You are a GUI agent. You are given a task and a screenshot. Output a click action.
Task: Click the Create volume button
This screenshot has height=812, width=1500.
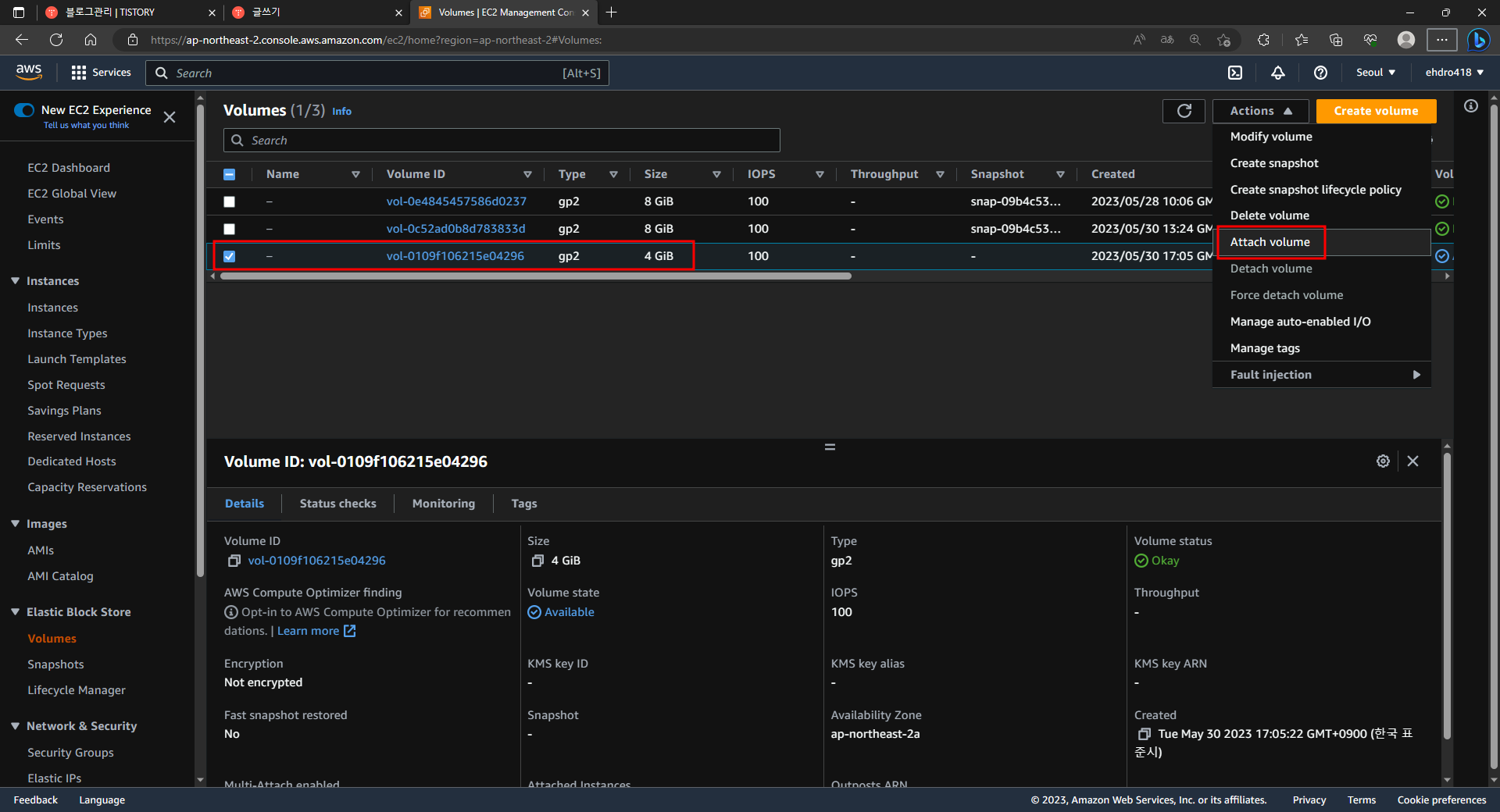pyautogui.click(x=1376, y=111)
